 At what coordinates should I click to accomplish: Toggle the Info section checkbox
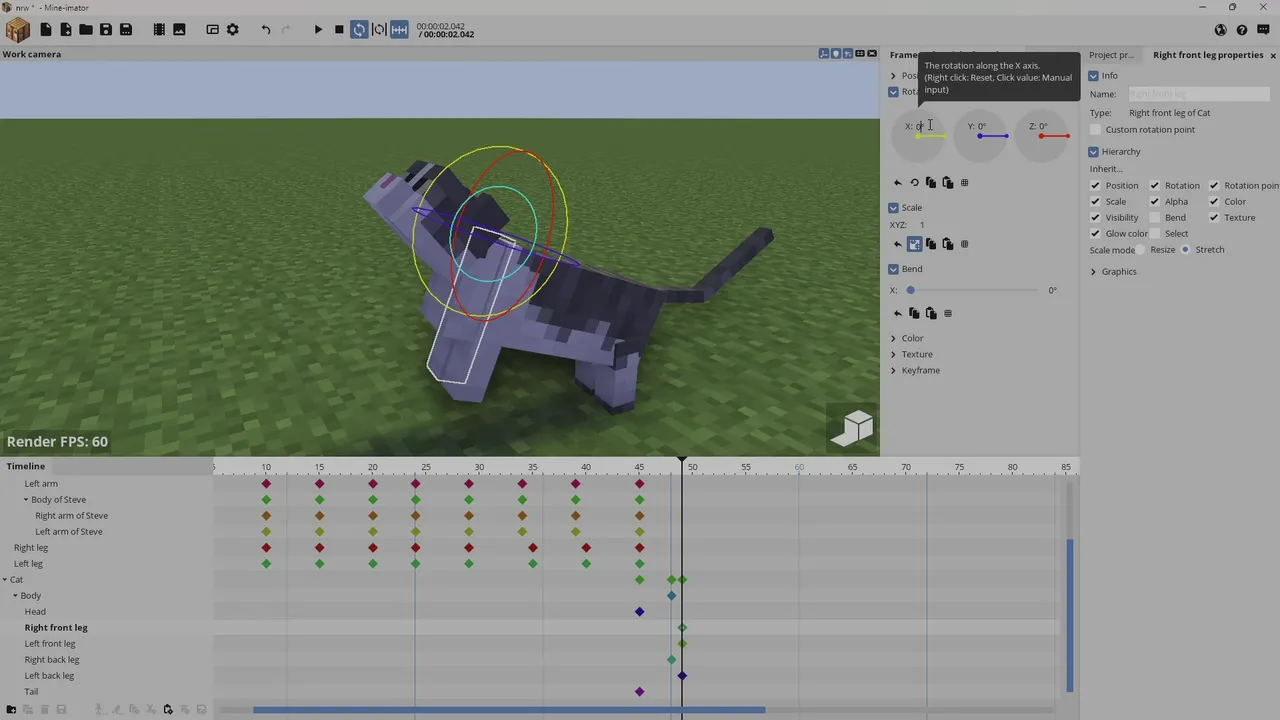click(1093, 76)
